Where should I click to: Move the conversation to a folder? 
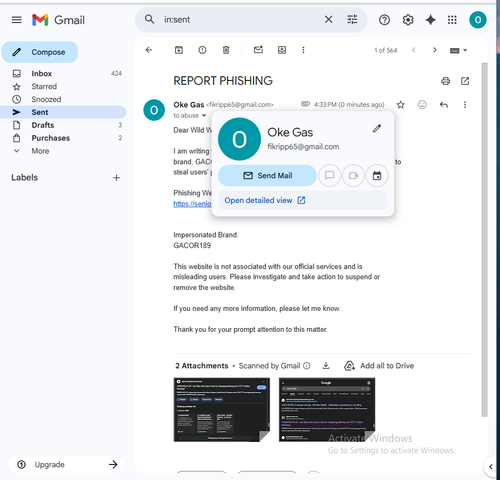point(282,50)
